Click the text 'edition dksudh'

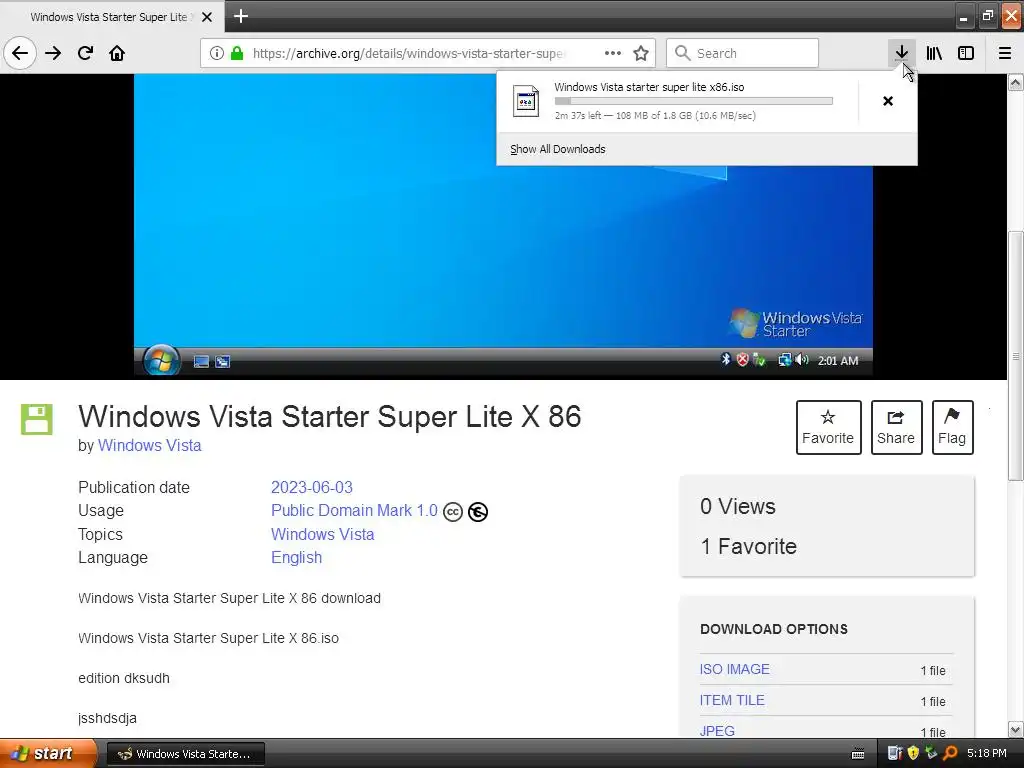(124, 678)
